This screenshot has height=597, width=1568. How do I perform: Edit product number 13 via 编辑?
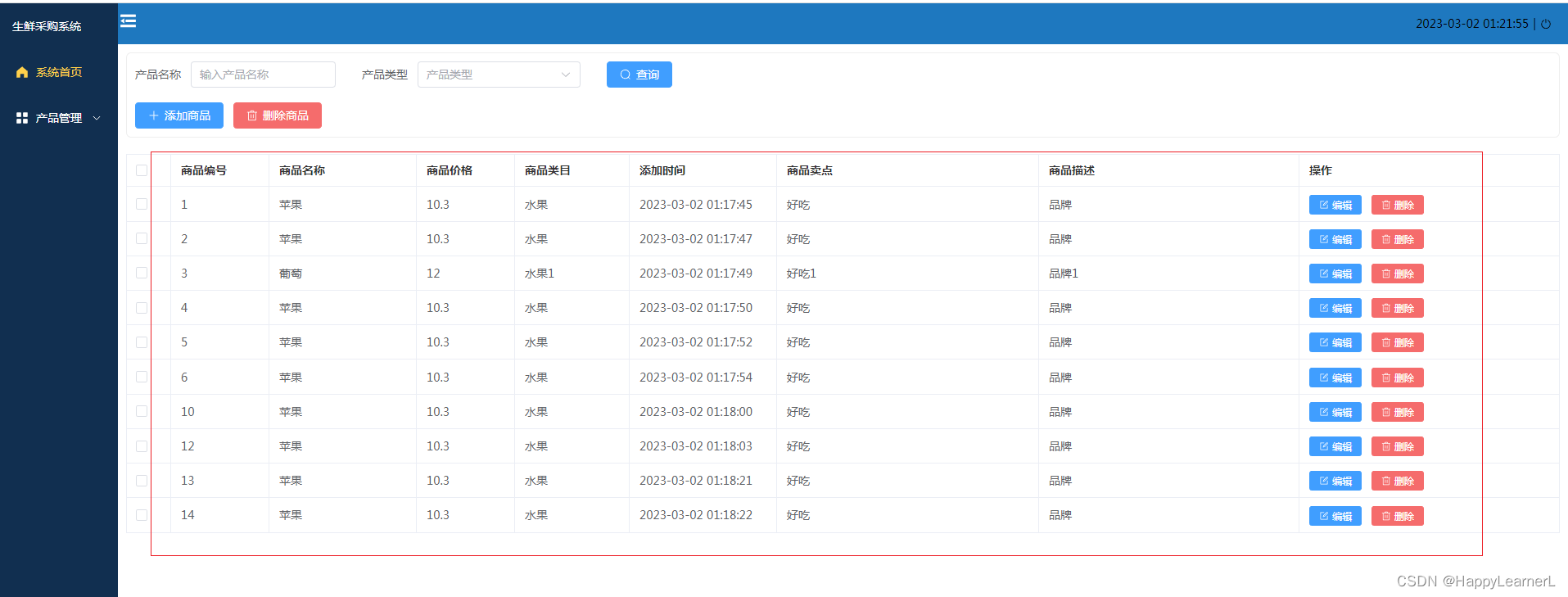(1335, 481)
